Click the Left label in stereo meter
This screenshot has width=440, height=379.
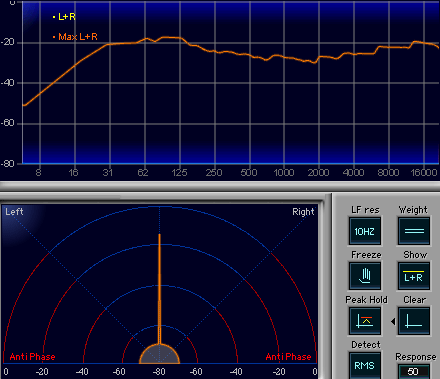[x=14, y=212]
